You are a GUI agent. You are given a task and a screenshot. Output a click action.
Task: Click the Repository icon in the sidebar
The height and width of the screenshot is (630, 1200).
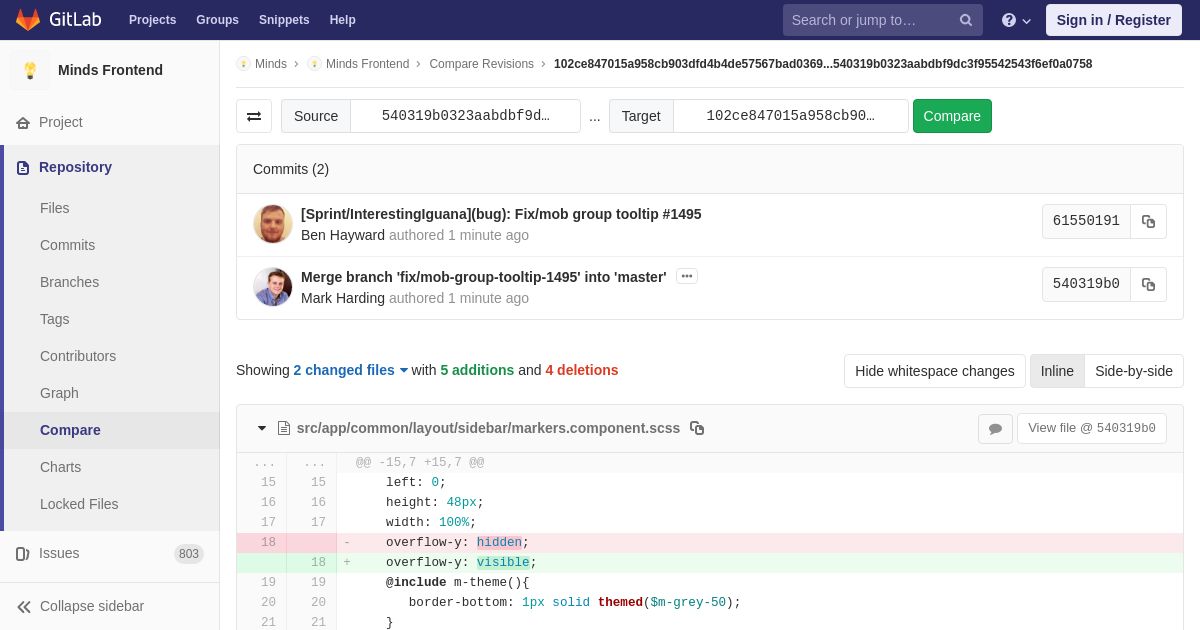click(23, 168)
